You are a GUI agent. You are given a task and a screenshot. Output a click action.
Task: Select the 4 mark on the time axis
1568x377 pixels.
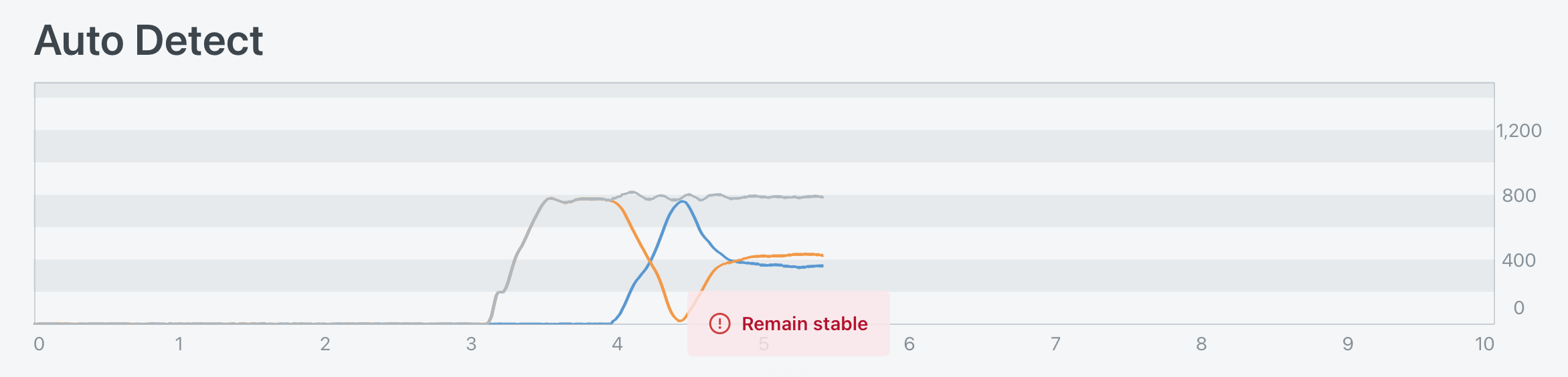[x=617, y=344]
